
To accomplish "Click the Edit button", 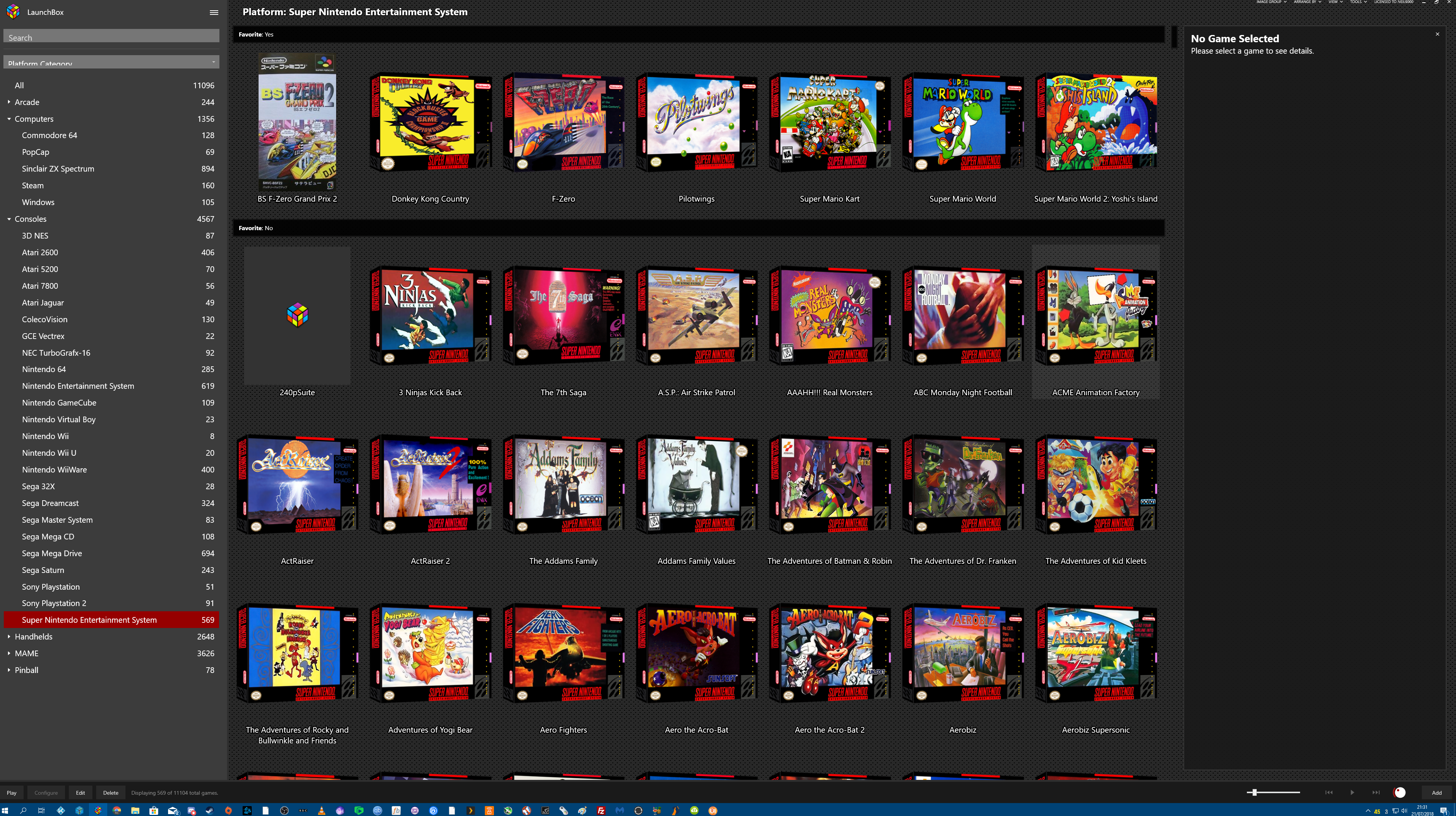I will coord(80,792).
